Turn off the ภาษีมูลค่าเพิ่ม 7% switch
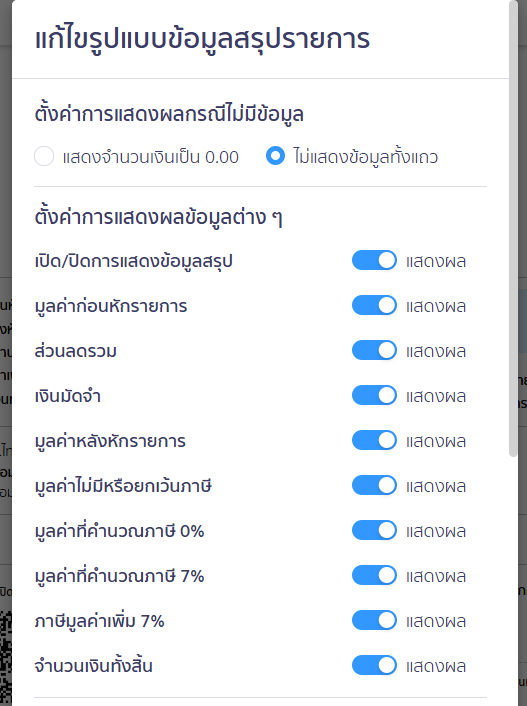This screenshot has height=706, width=527. point(374,621)
